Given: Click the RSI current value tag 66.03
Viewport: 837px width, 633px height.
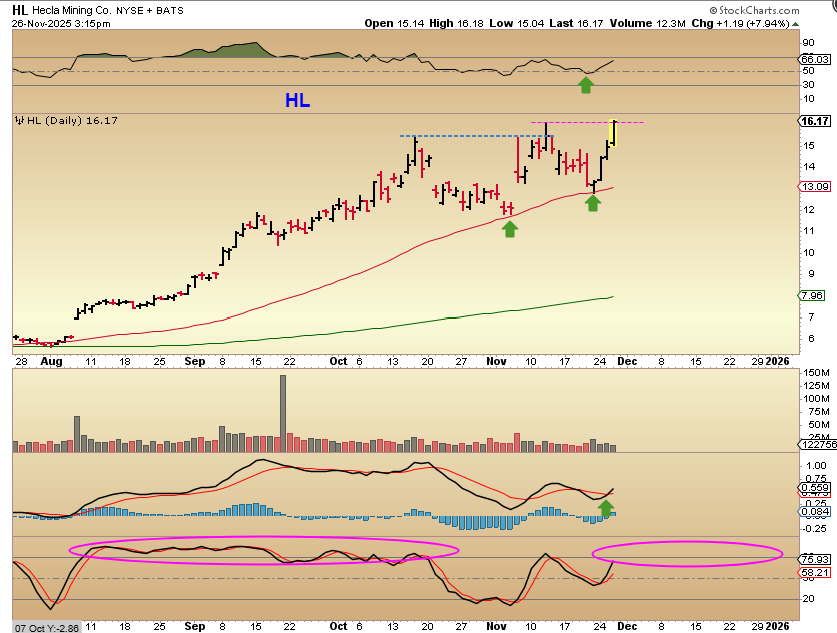Looking at the screenshot, I should point(815,59).
